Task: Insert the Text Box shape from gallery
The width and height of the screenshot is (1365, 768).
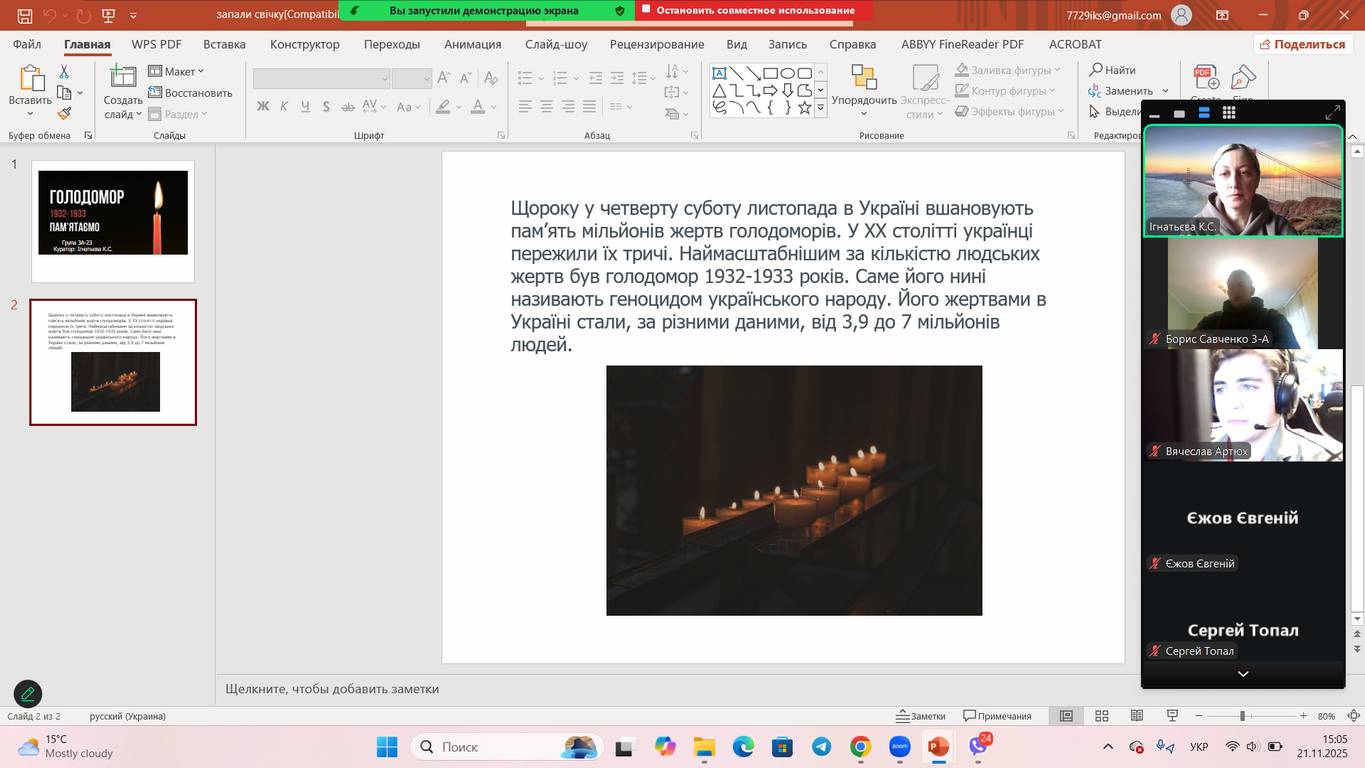Action: pyautogui.click(x=719, y=73)
